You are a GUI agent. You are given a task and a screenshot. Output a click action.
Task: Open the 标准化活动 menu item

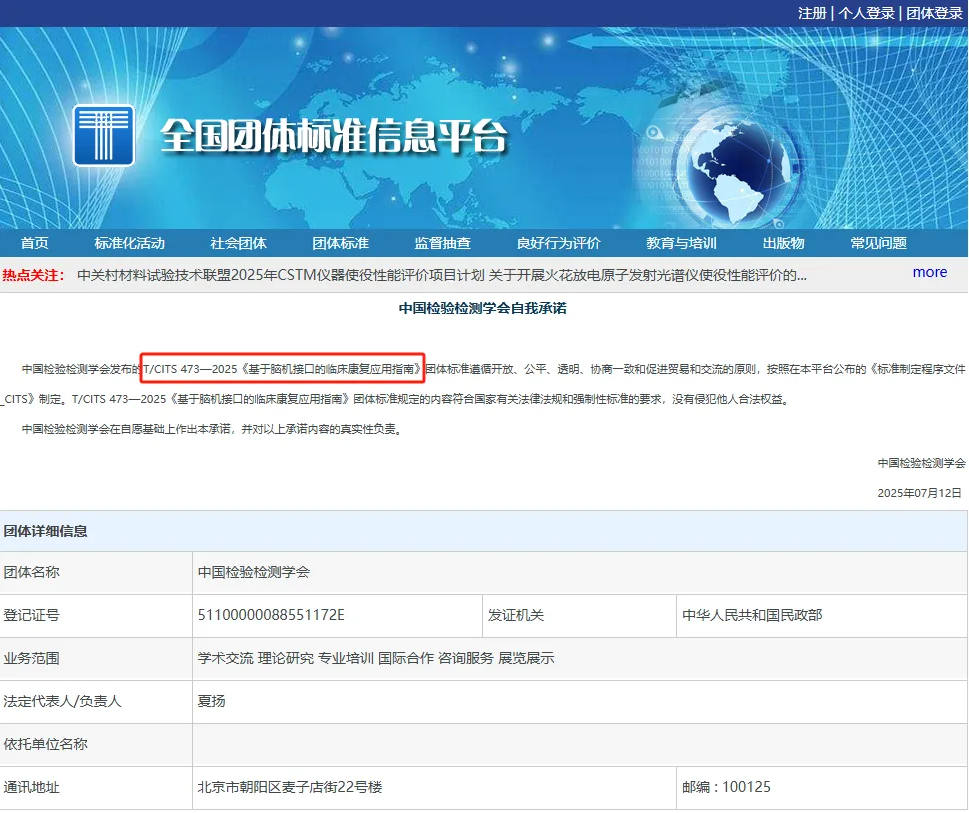[130, 243]
